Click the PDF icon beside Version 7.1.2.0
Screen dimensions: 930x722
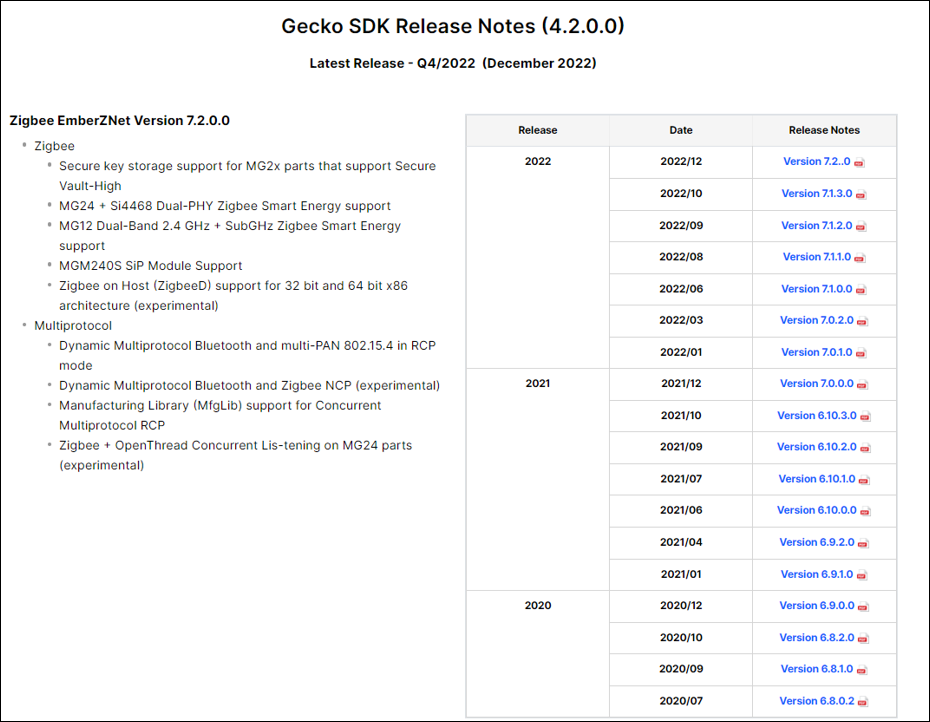click(x=861, y=227)
